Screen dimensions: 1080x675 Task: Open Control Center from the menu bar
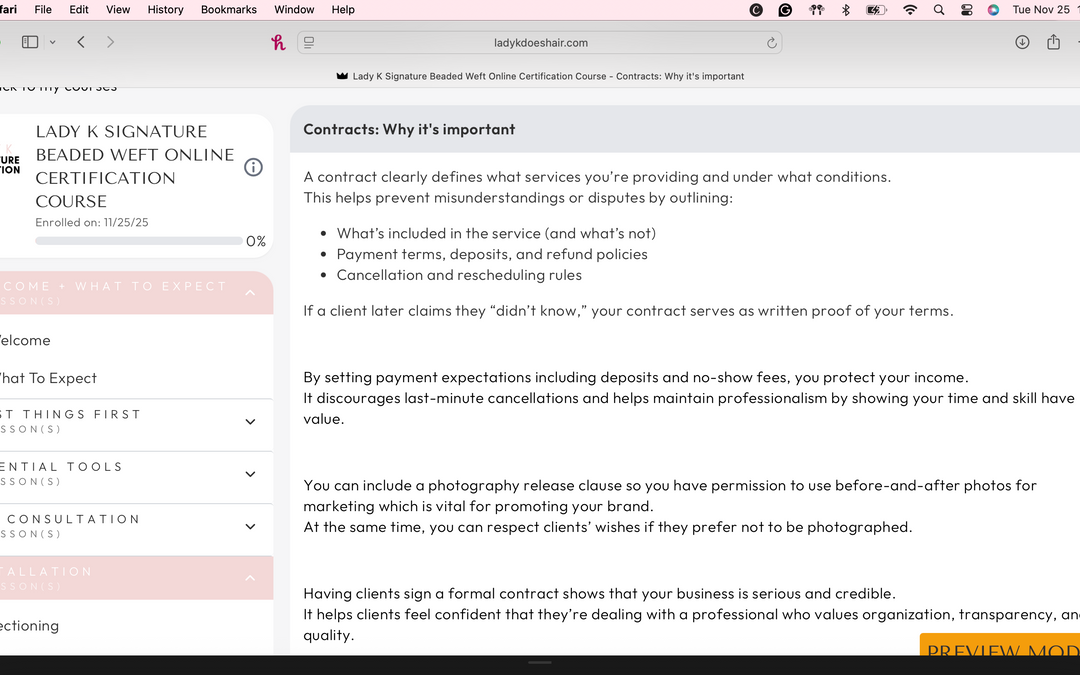pos(966,10)
